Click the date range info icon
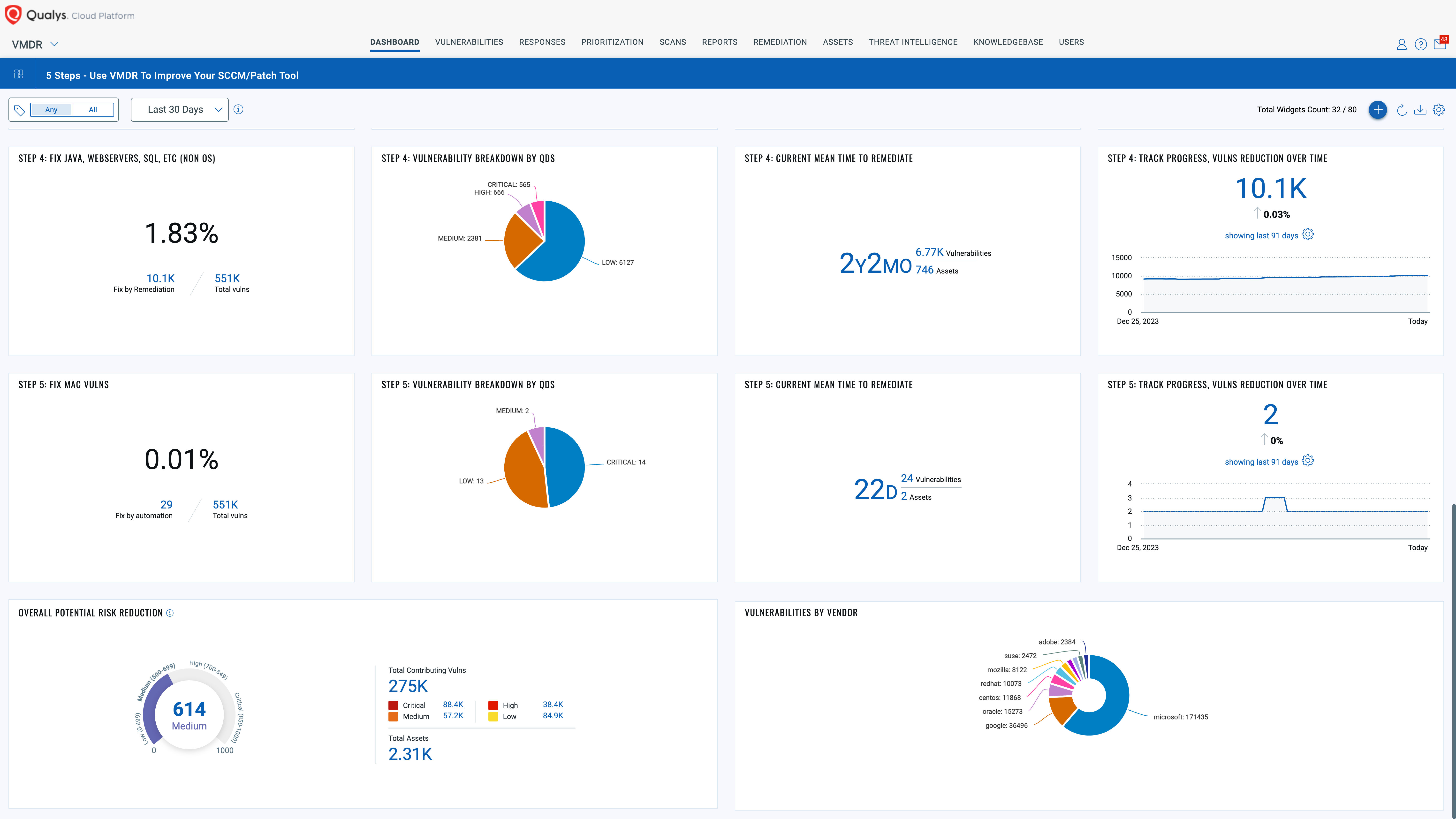Viewport: 1456px width, 819px height. [x=239, y=110]
